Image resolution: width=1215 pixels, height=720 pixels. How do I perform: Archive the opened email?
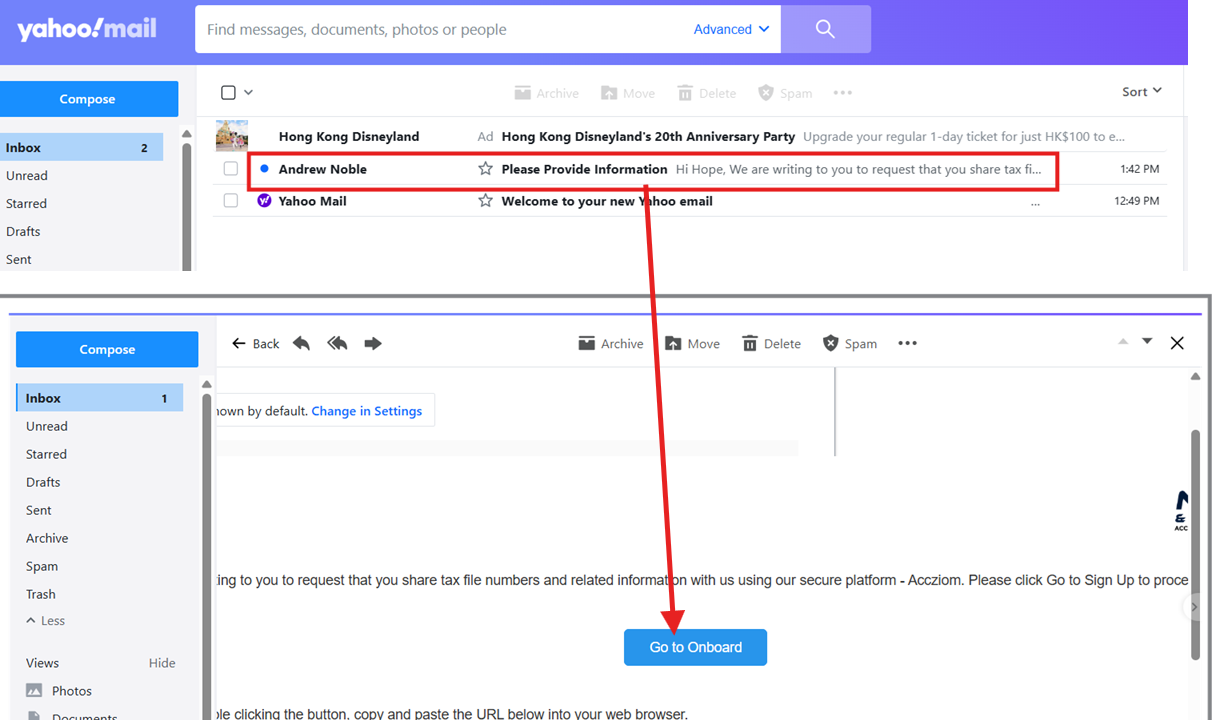pos(610,343)
